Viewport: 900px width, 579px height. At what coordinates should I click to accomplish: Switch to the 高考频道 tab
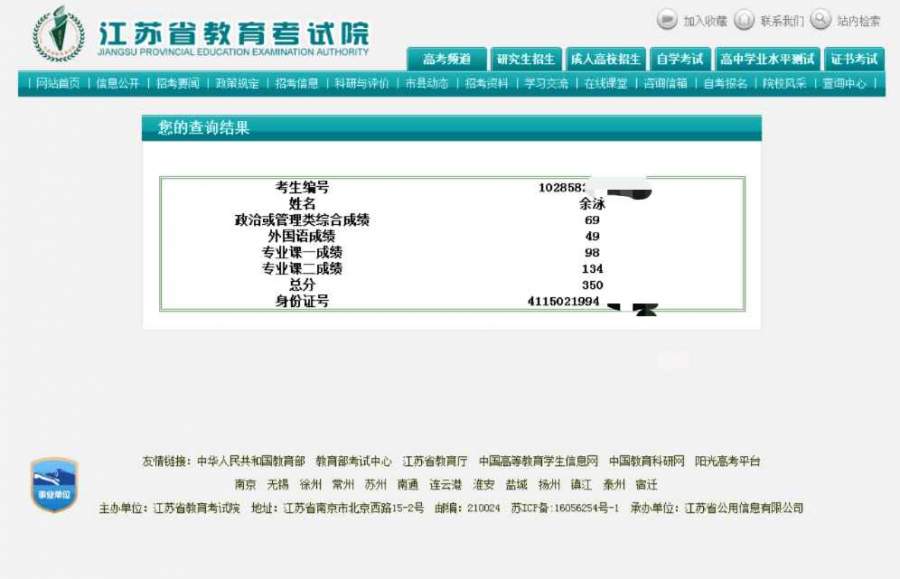coord(447,59)
